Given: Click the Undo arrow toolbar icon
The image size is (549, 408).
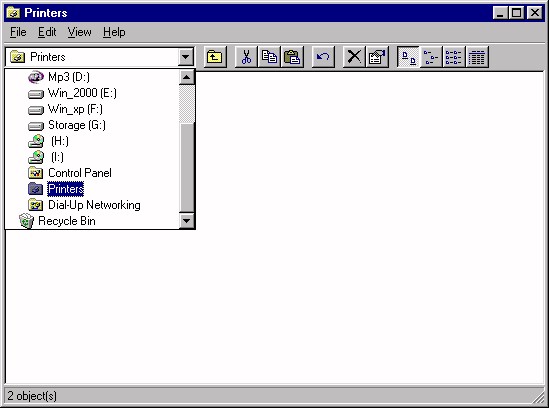Looking at the screenshot, I should (323, 57).
